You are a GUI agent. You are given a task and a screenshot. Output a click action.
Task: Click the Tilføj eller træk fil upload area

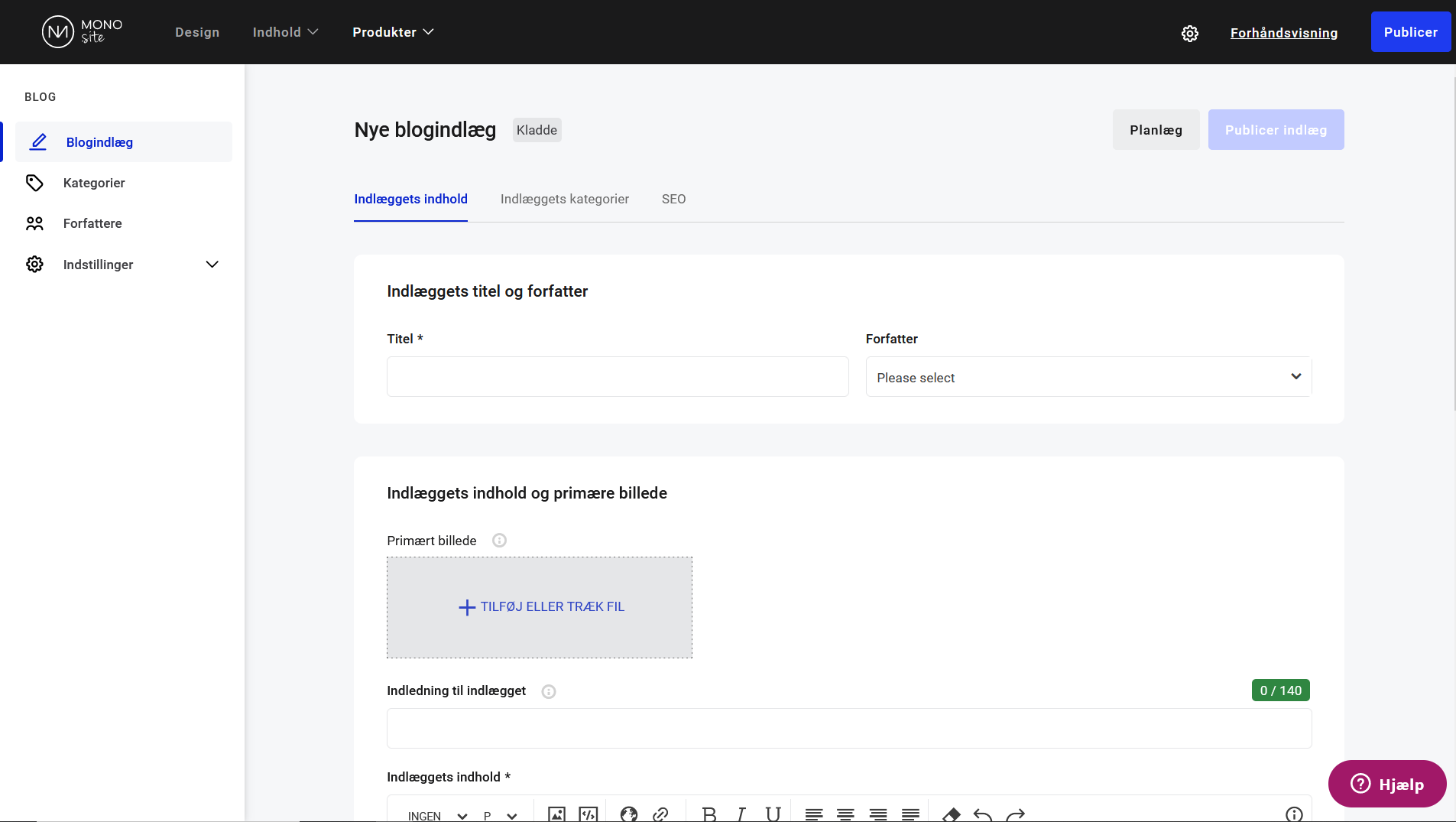coord(540,607)
